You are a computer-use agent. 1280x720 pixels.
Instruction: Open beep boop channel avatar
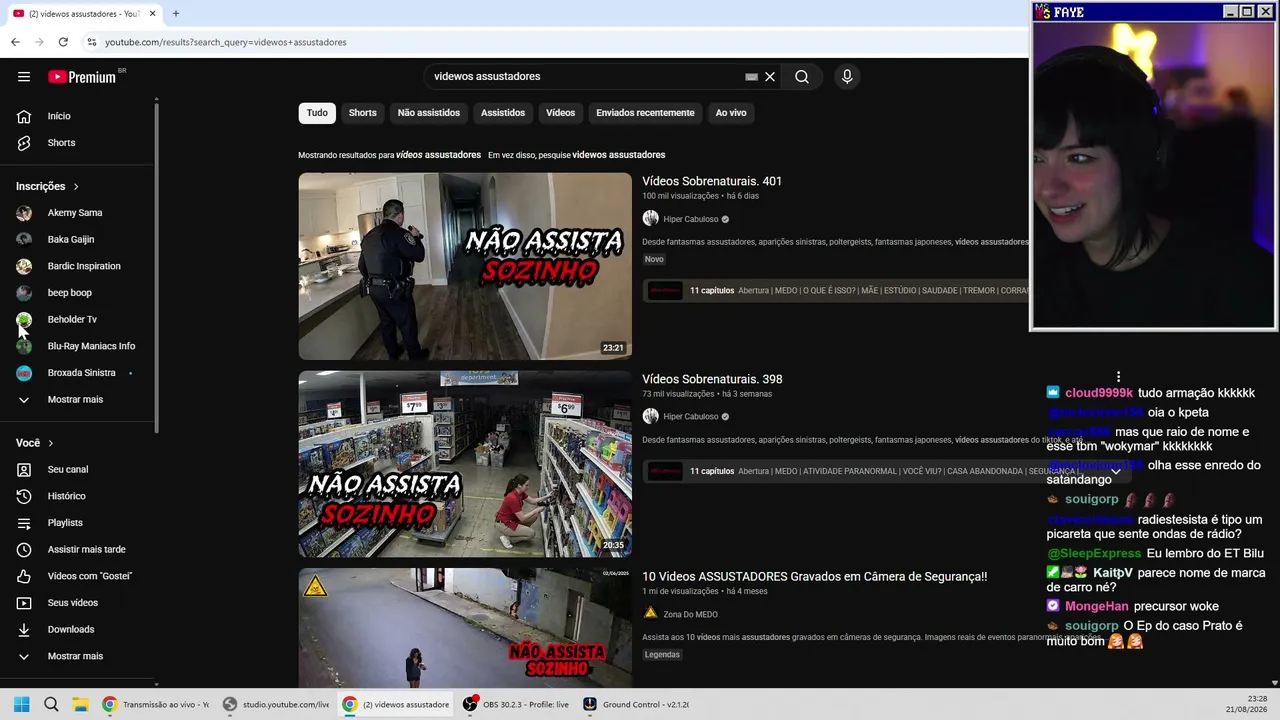point(24,293)
